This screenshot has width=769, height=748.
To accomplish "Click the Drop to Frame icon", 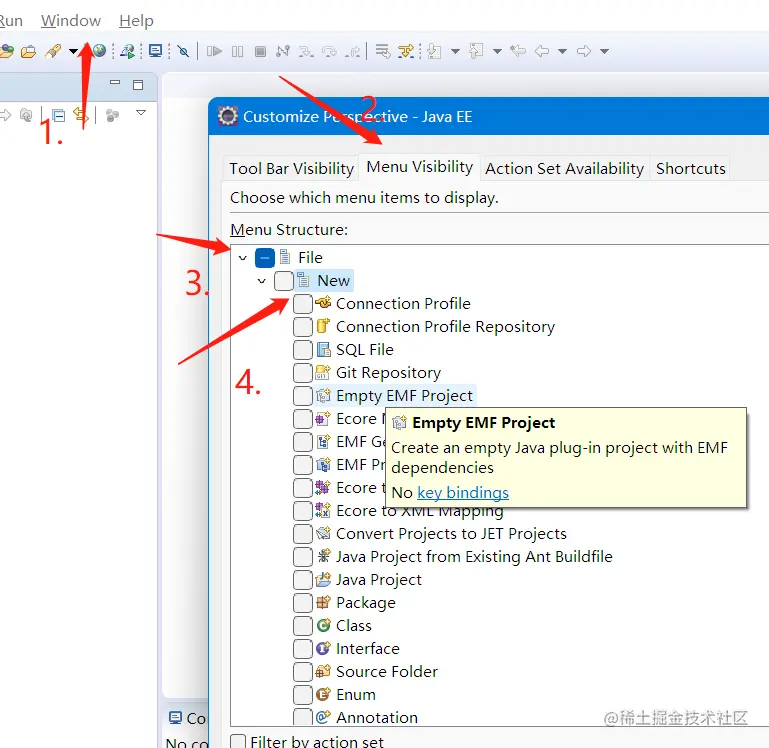I will coord(383,51).
